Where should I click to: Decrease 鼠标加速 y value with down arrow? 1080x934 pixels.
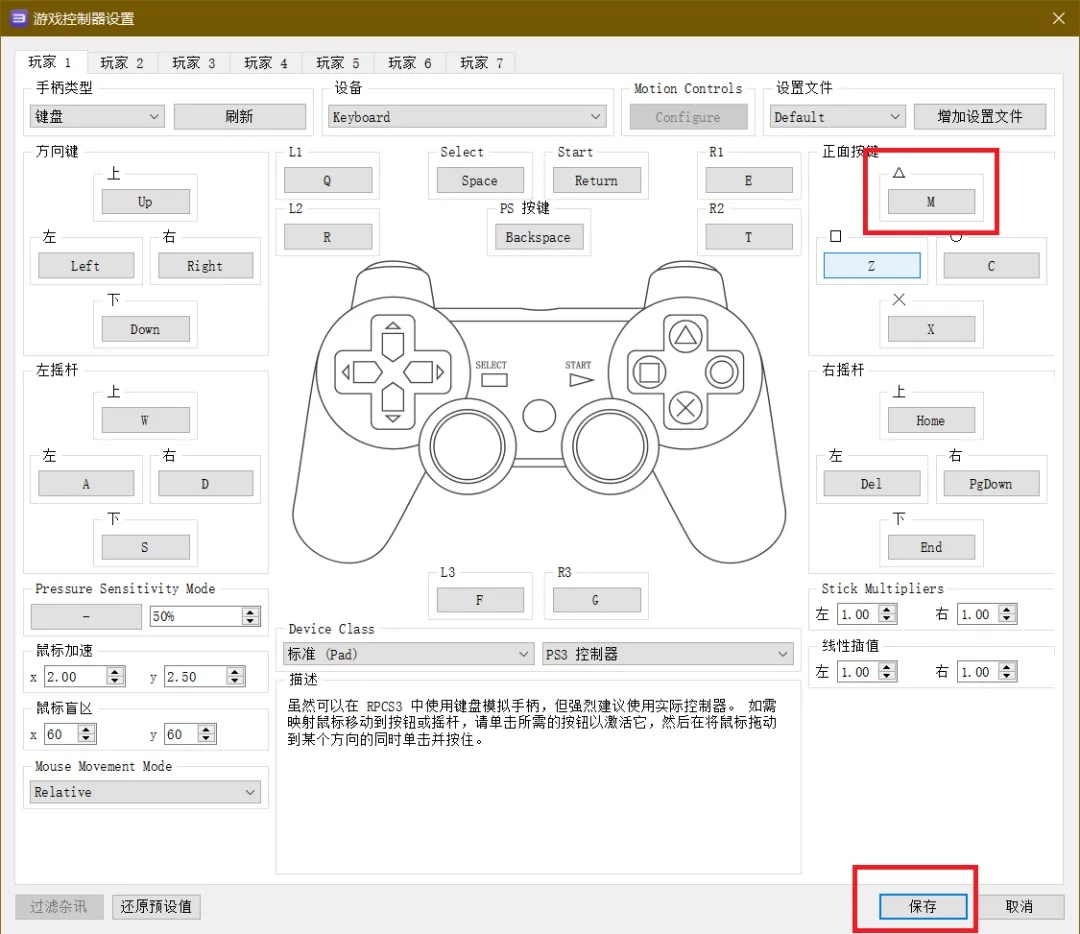coord(236,681)
